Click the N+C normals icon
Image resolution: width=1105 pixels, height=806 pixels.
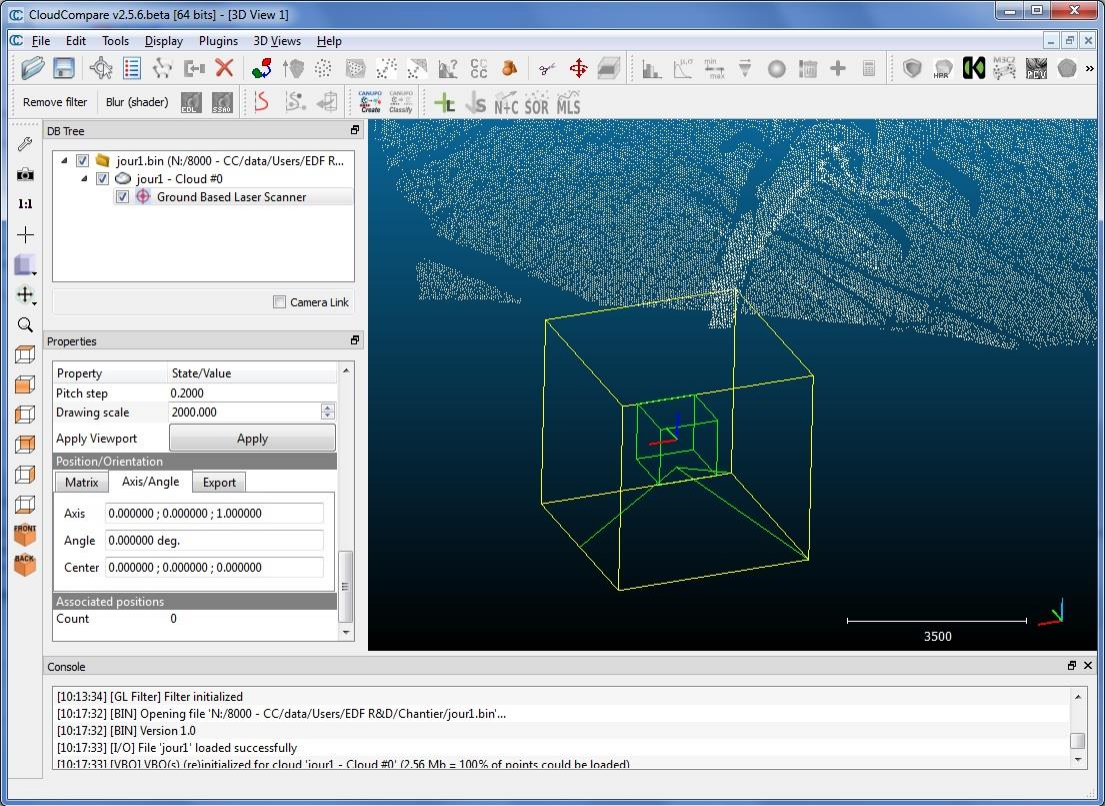pos(506,105)
